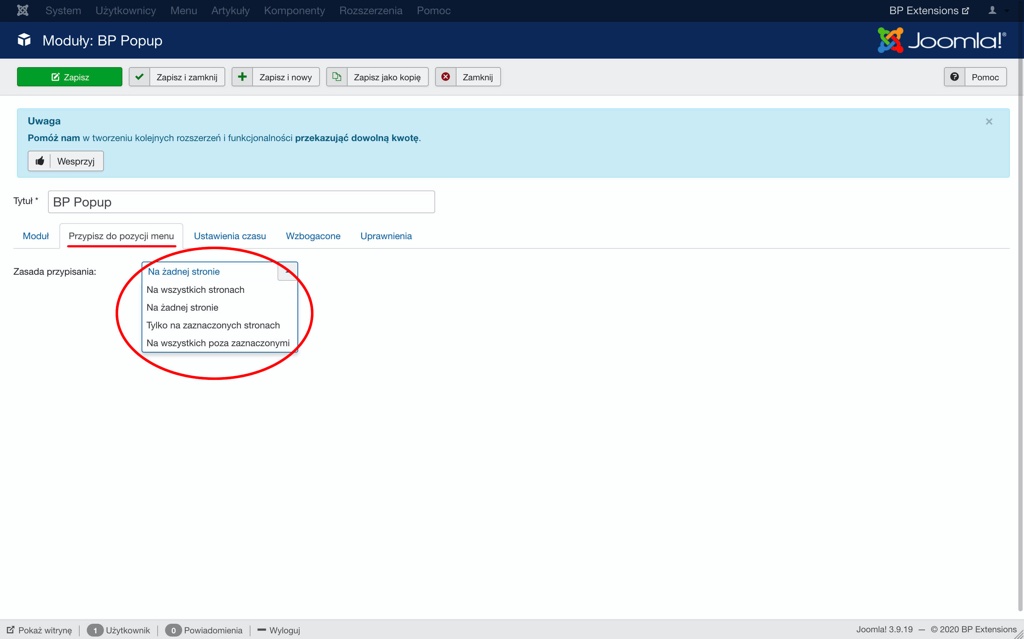Click the Joomla logo icon in top menu
The width and height of the screenshot is (1024, 639).
pyautogui.click(x=22, y=11)
